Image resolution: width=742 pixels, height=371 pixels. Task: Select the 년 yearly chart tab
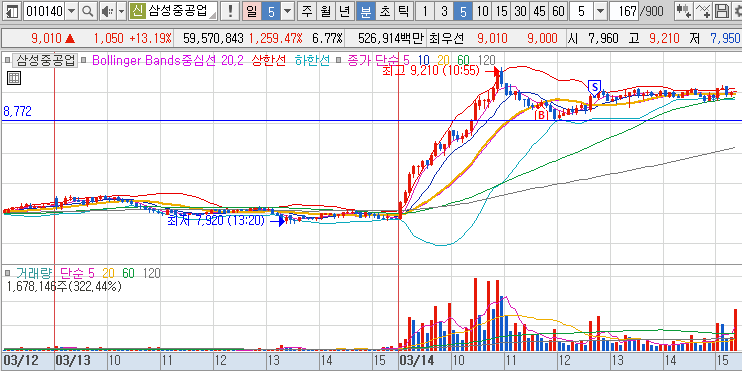(344, 11)
